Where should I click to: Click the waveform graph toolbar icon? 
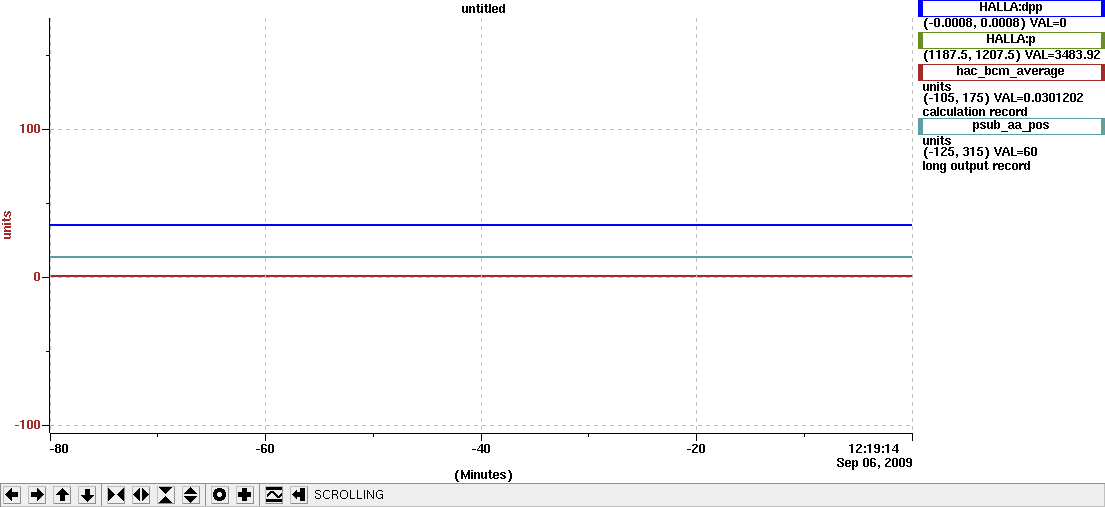pyautogui.click(x=273, y=495)
